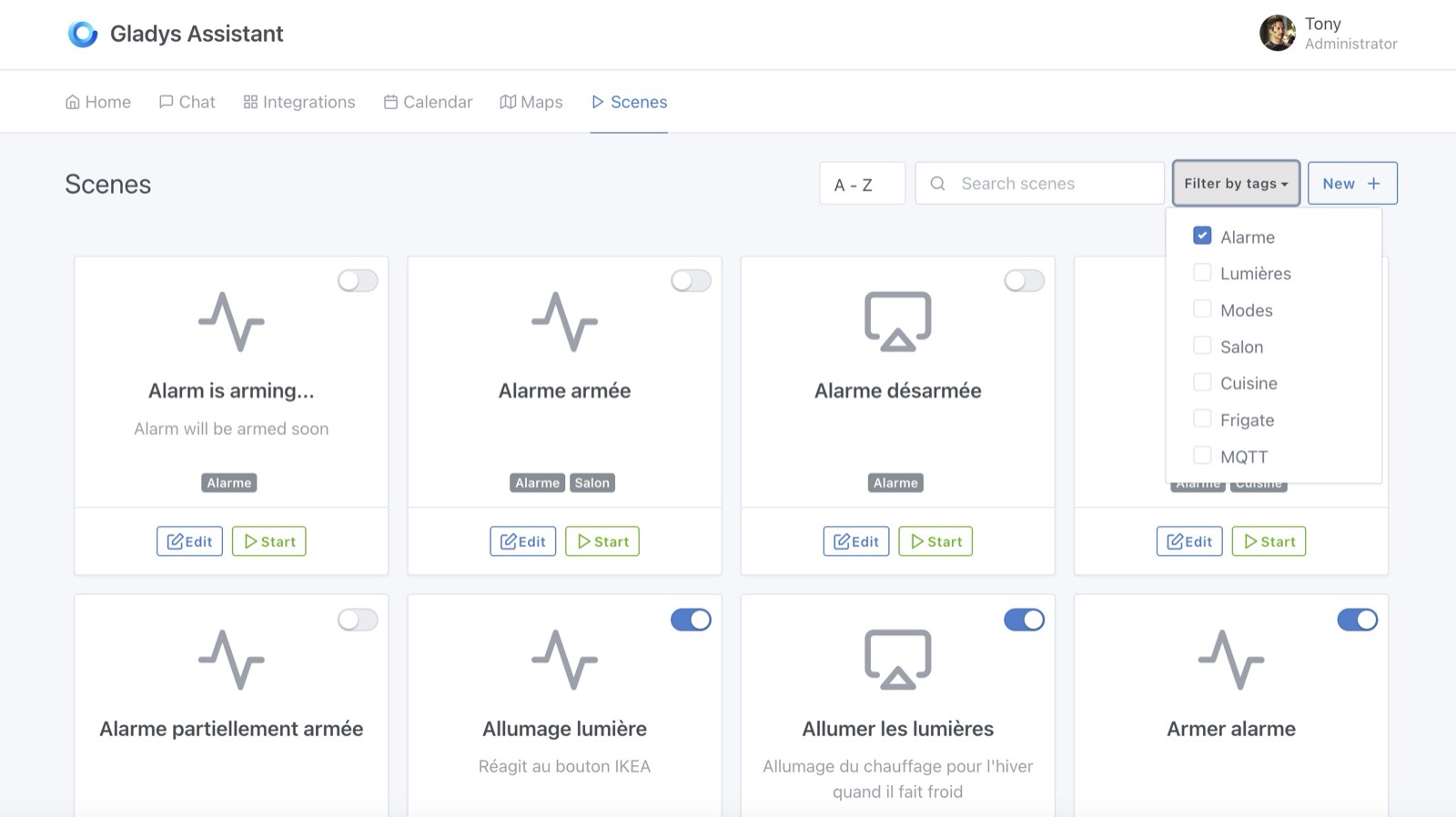Enable the Alarm is arming scene toggle
This screenshot has height=817, width=1456.
click(x=358, y=281)
